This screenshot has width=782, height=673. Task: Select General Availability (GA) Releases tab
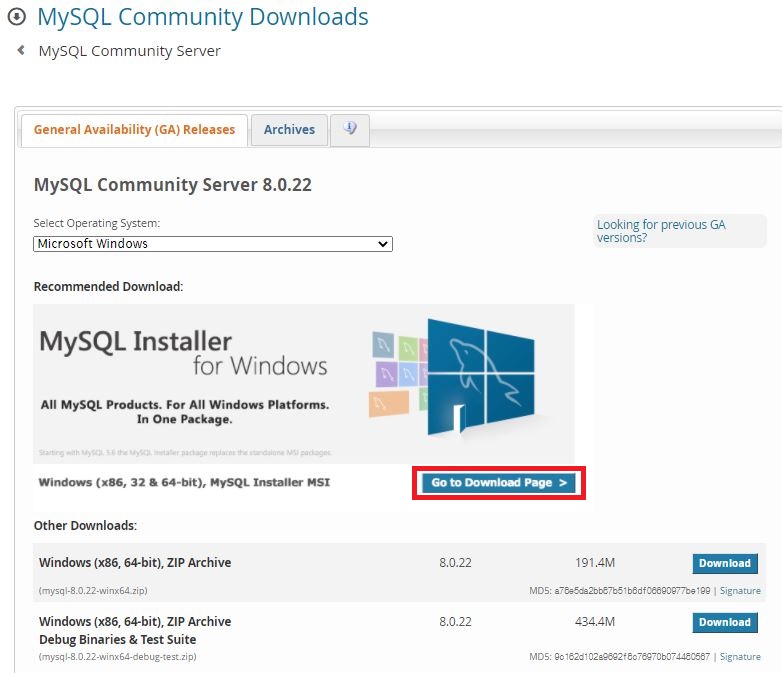pos(134,130)
